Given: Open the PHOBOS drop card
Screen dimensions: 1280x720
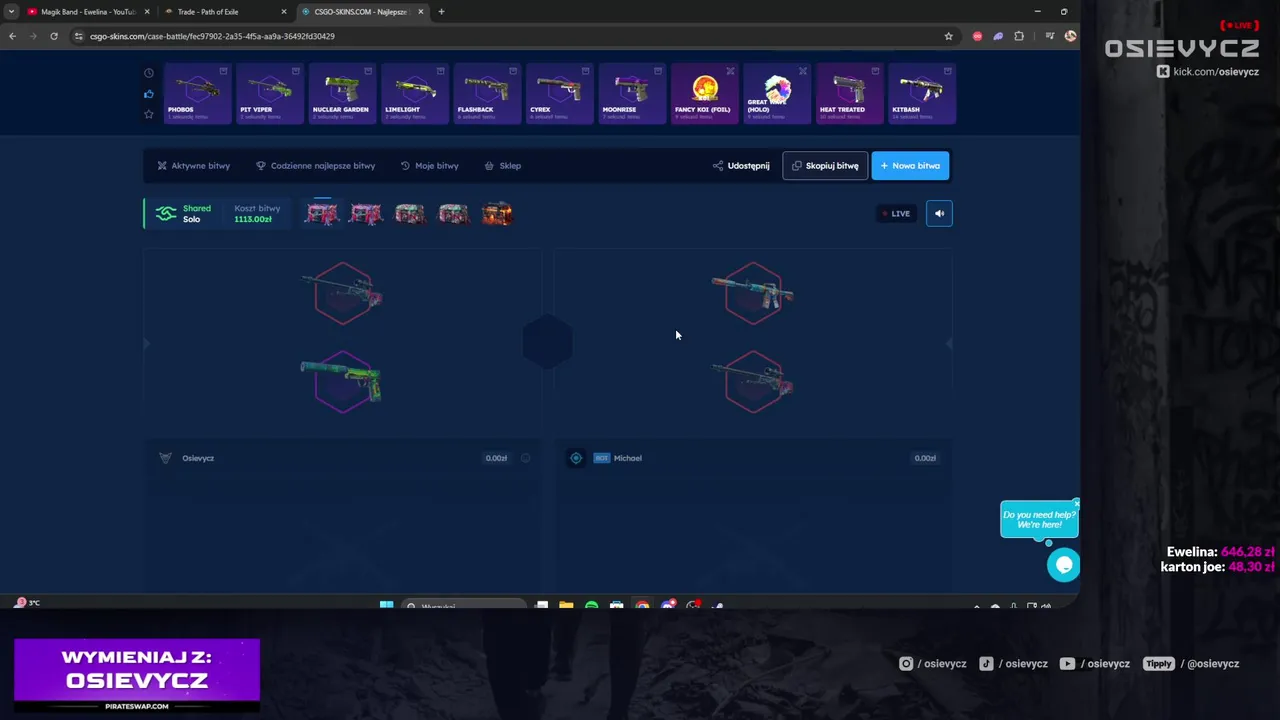Looking at the screenshot, I should point(197,94).
